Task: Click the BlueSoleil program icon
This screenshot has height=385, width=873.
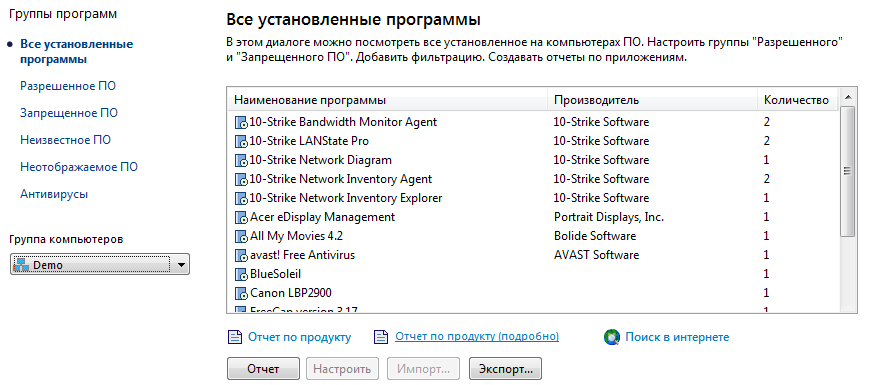Action: [x=241, y=274]
